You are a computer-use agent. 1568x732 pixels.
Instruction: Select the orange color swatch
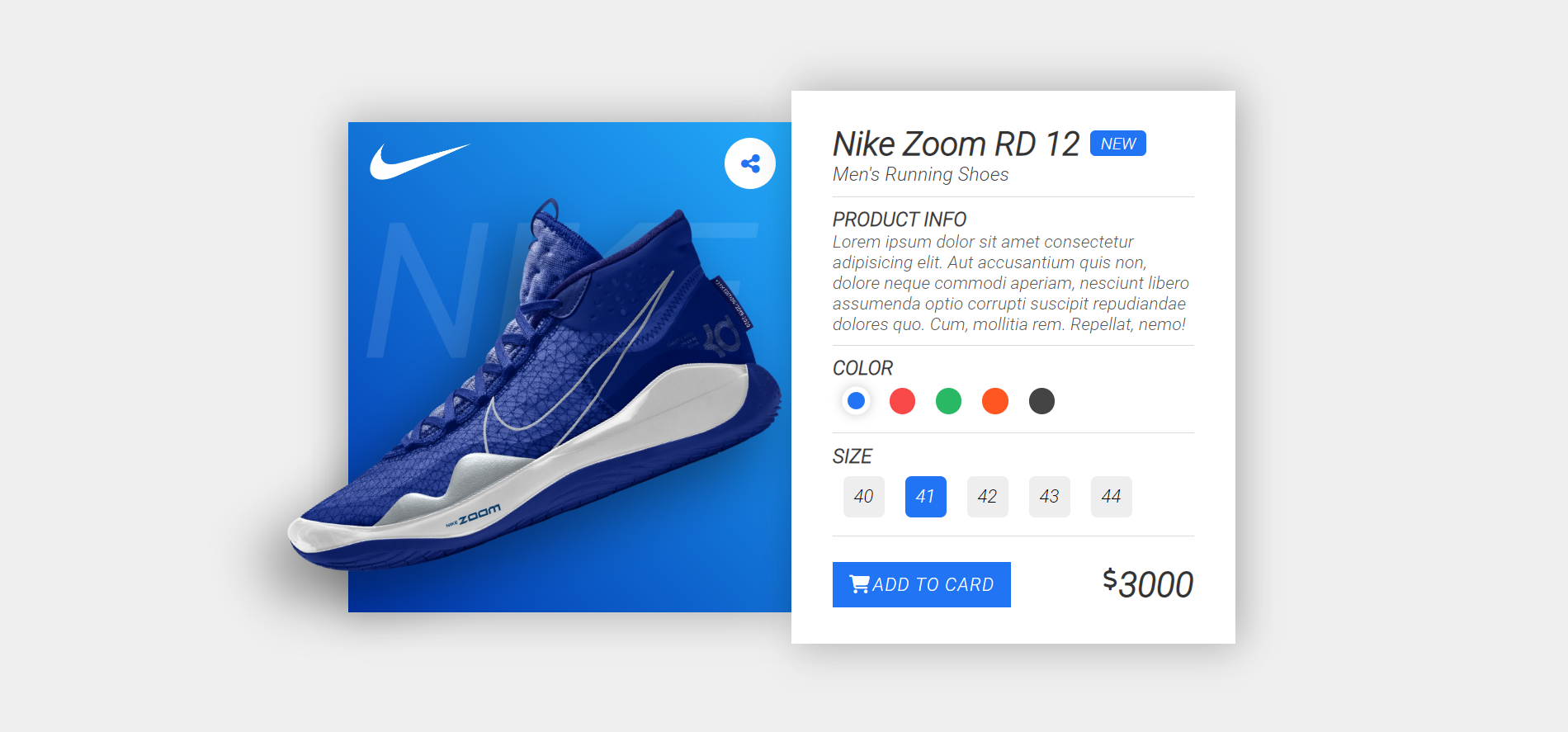[x=995, y=401]
